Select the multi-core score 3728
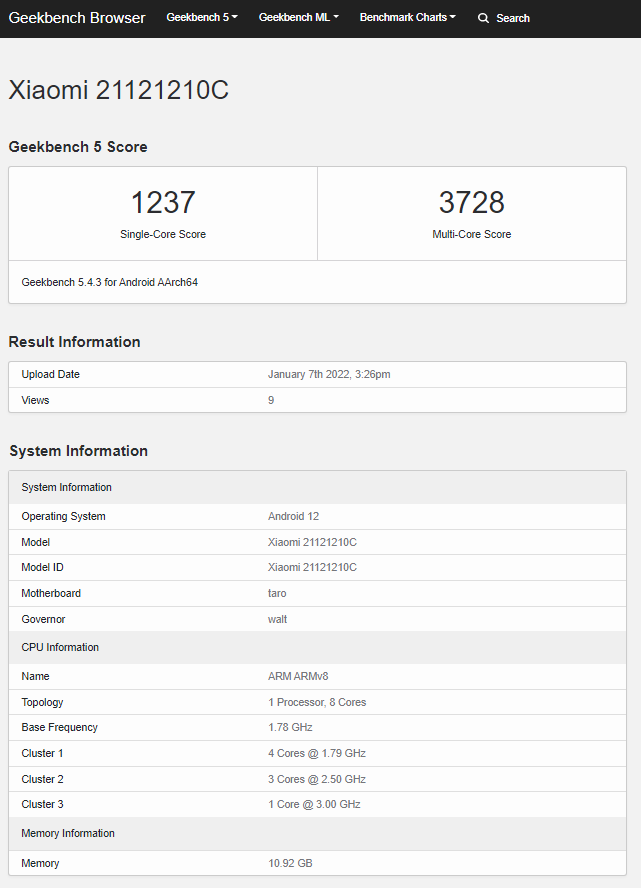 pyautogui.click(x=472, y=202)
